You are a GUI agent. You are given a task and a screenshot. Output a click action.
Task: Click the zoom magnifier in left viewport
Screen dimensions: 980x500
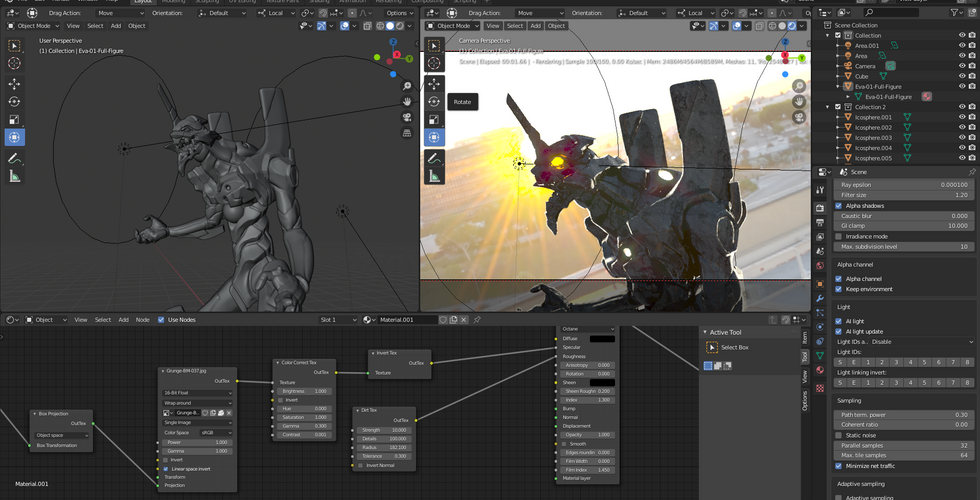pyautogui.click(x=407, y=86)
